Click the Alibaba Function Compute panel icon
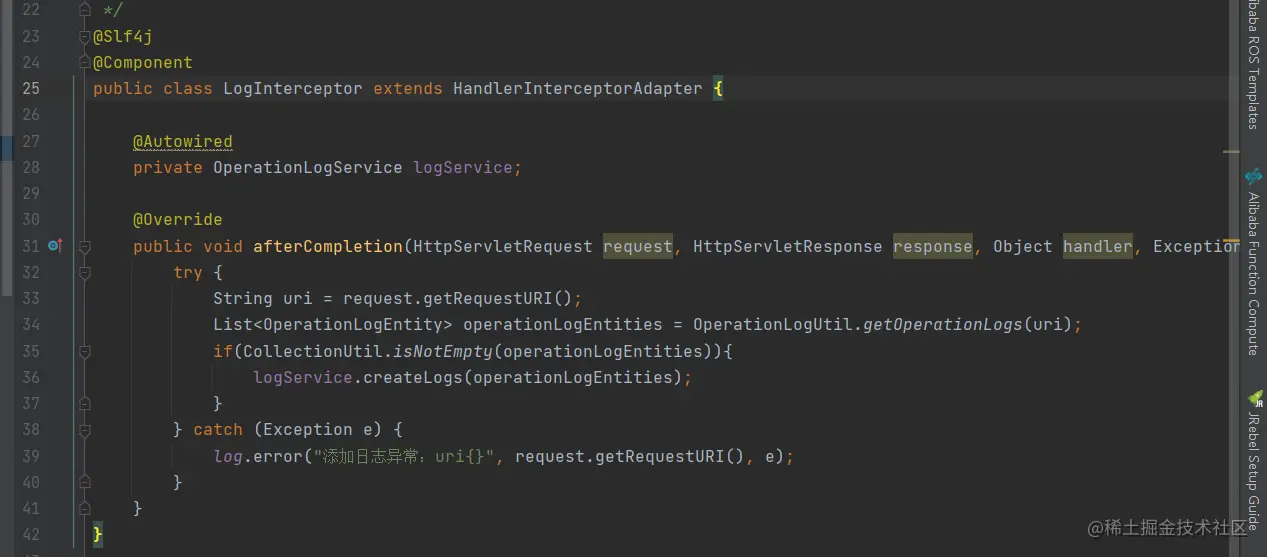 click(x=1253, y=177)
